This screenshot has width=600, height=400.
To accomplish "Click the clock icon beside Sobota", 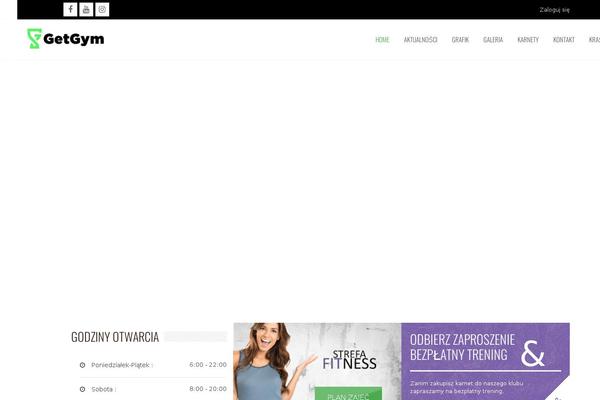I will [82, 389].
